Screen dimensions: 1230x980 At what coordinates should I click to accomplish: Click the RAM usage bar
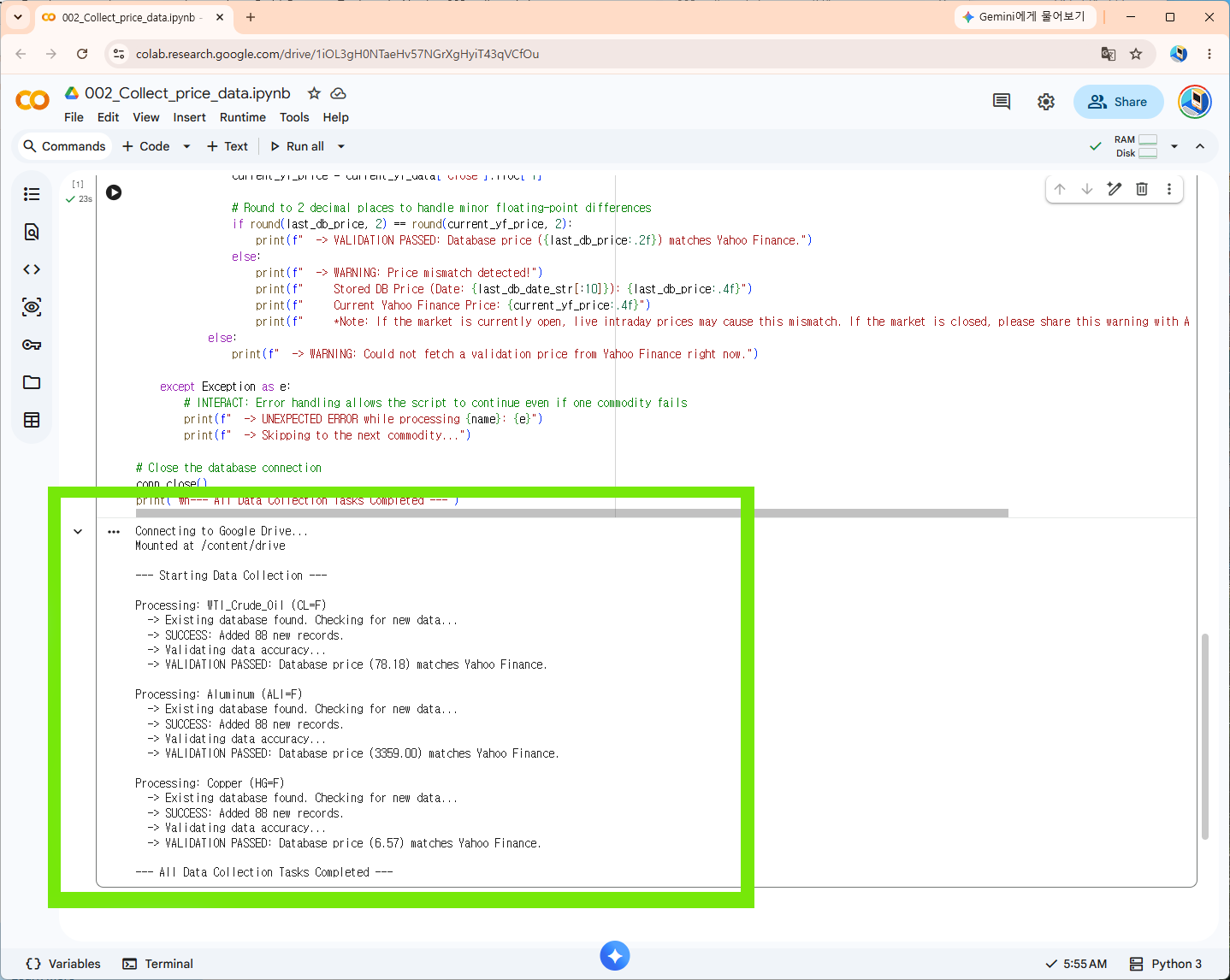[1148, 139]
